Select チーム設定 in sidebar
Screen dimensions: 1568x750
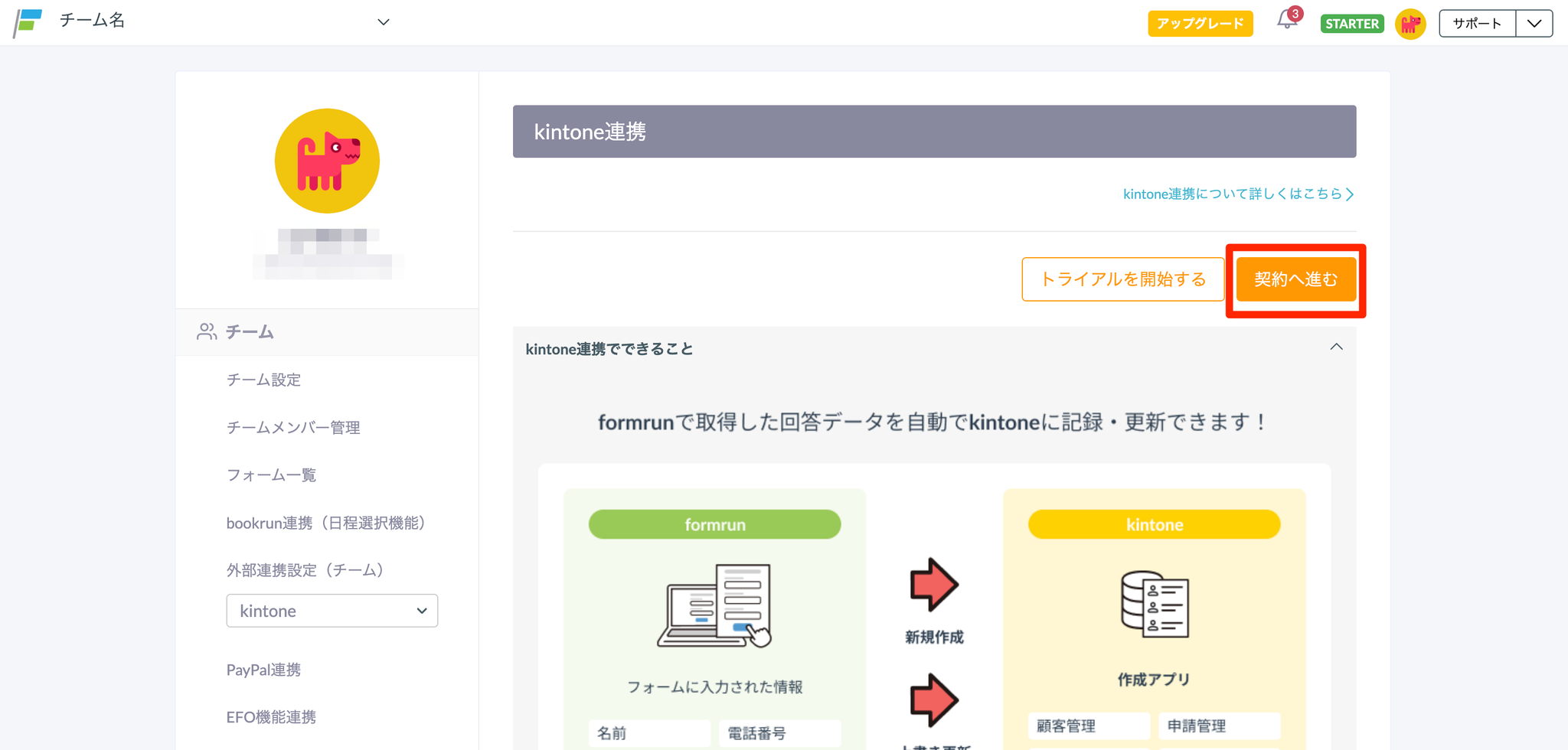[x=263, y=380]
